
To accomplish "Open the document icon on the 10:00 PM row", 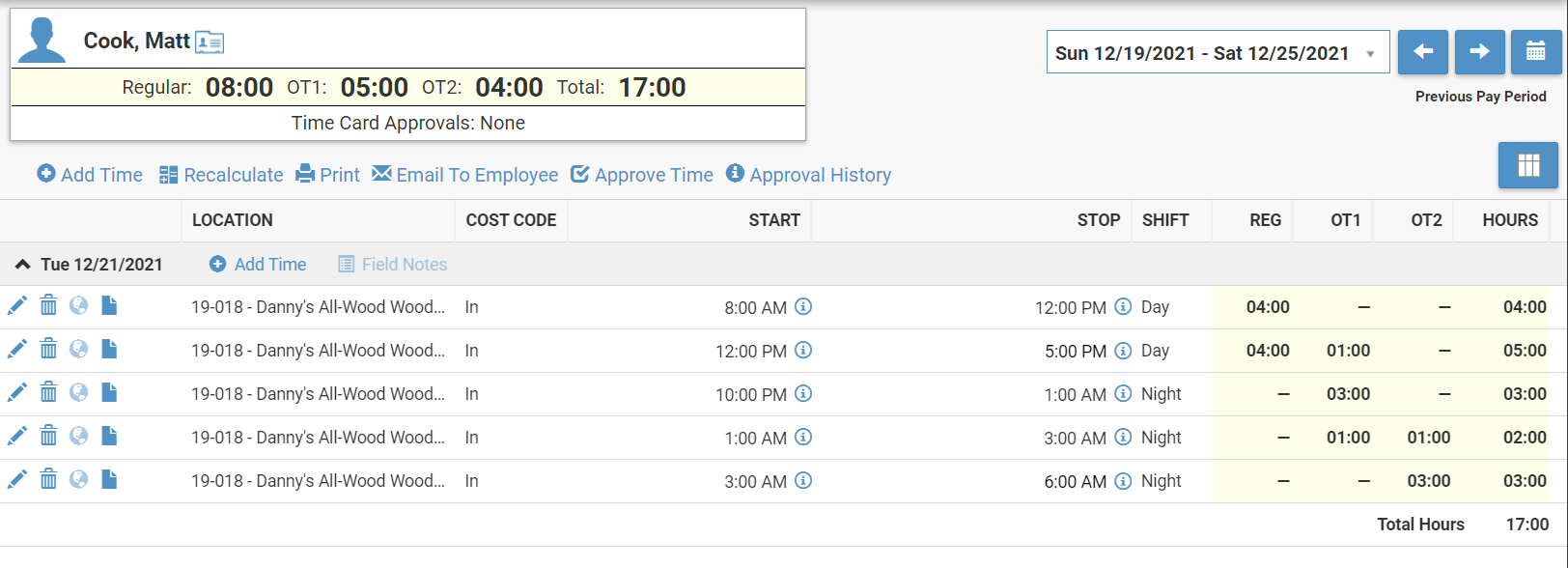I will click(x=109, y=393).
